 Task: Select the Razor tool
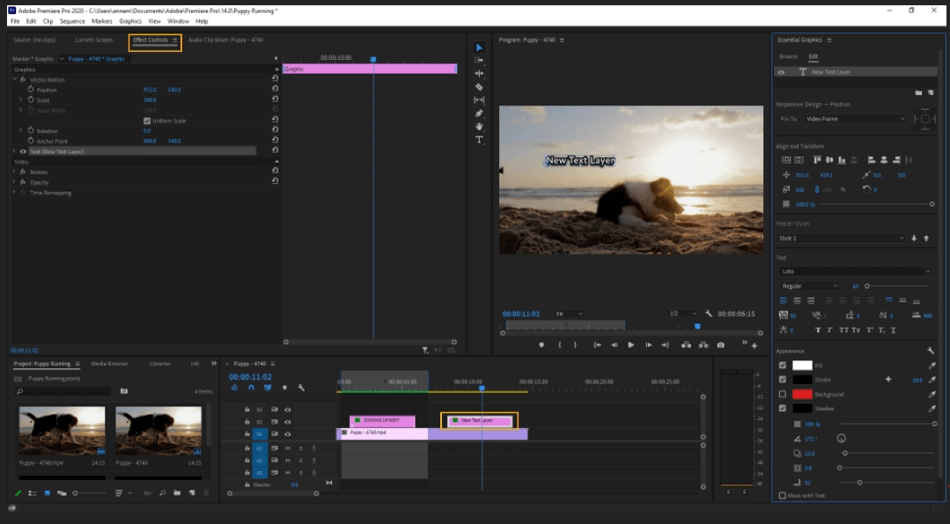[x=479, y=87]
